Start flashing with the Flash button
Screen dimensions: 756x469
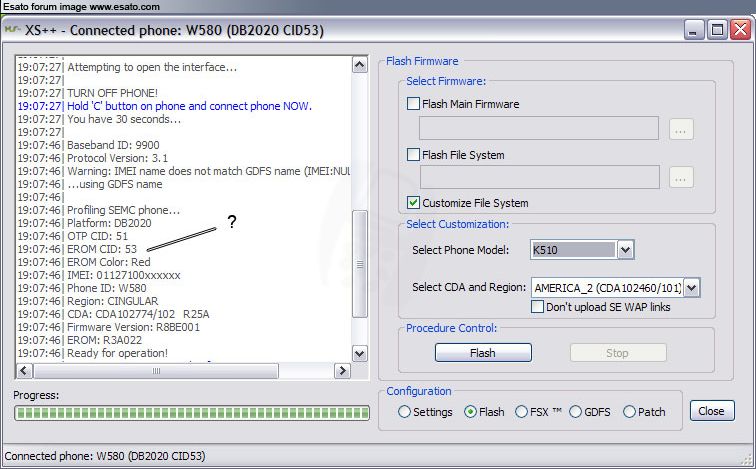tap(483, 353)
